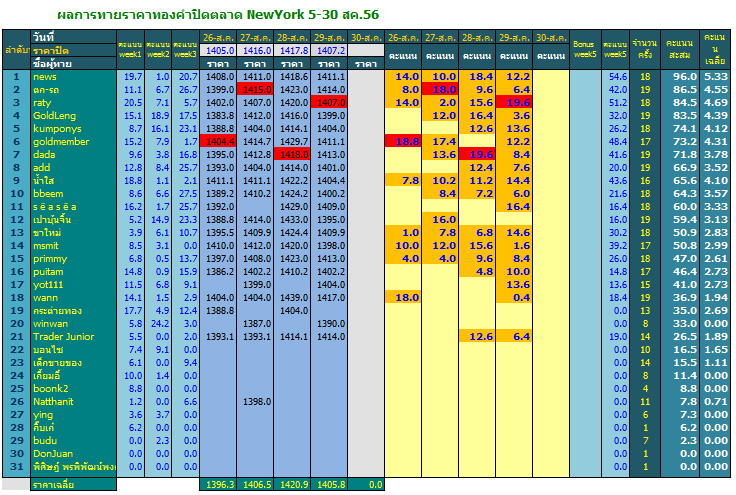
Task: Click the 'week2' score column header
Action: pyautogui.click(x=158, y=49)
